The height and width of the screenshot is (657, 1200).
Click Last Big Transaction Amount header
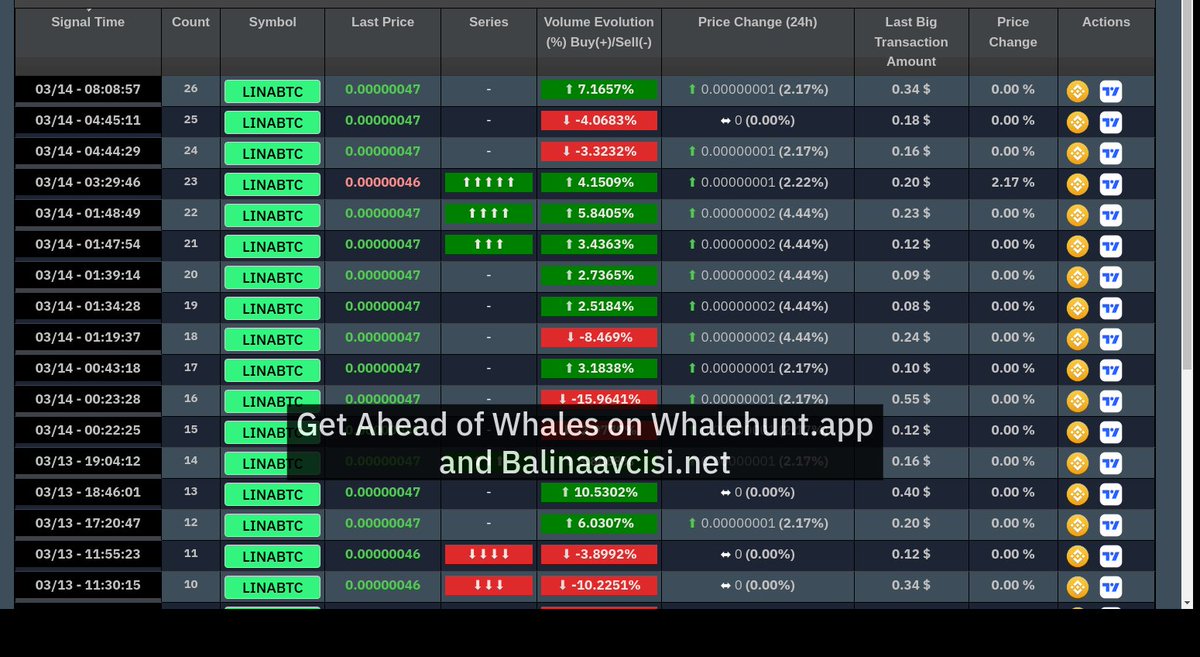911,42
